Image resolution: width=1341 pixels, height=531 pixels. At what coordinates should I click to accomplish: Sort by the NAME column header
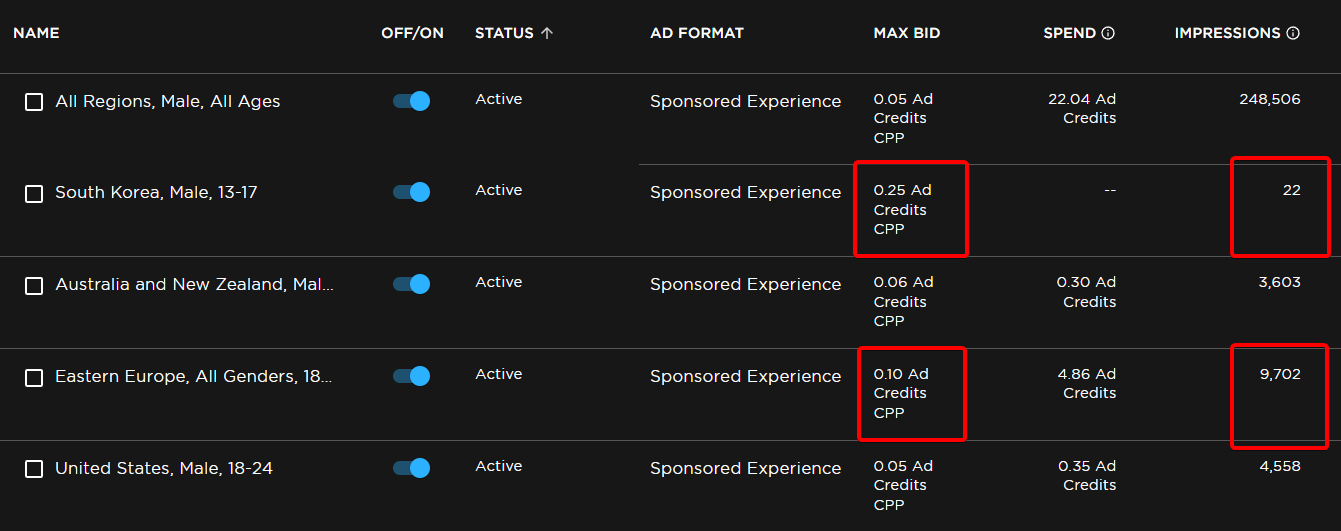click(x=36, y=33)
